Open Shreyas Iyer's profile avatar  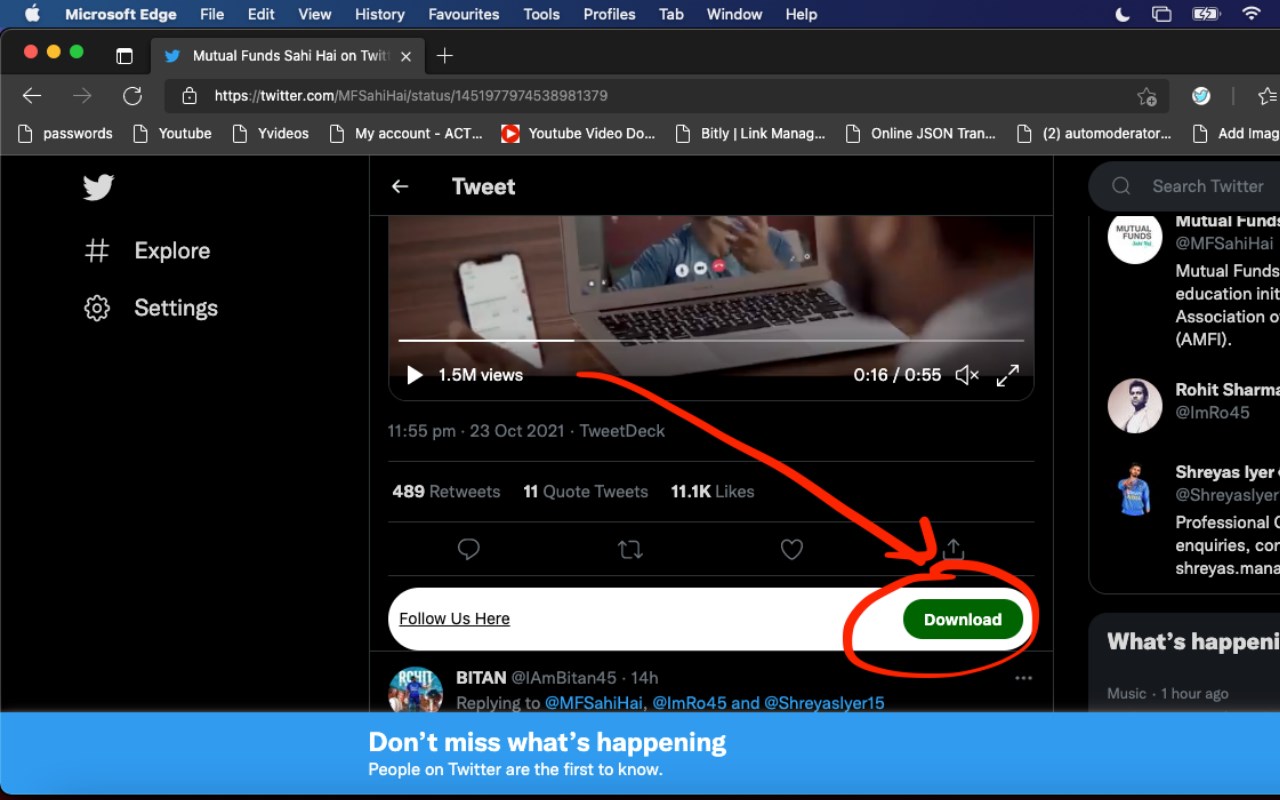[x=1135, y=489]
